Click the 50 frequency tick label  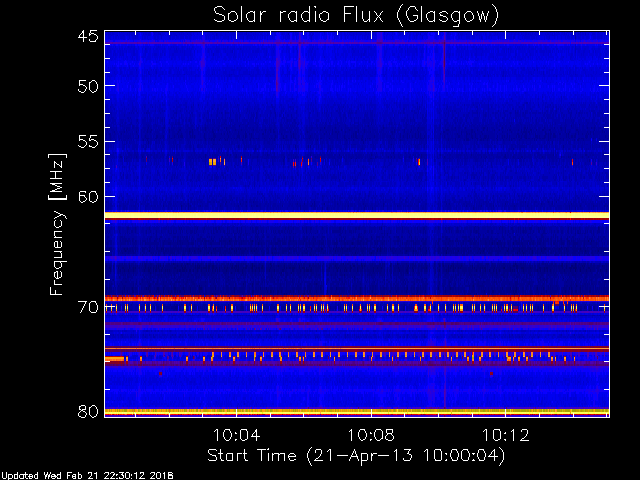click(x=88, y=86)
